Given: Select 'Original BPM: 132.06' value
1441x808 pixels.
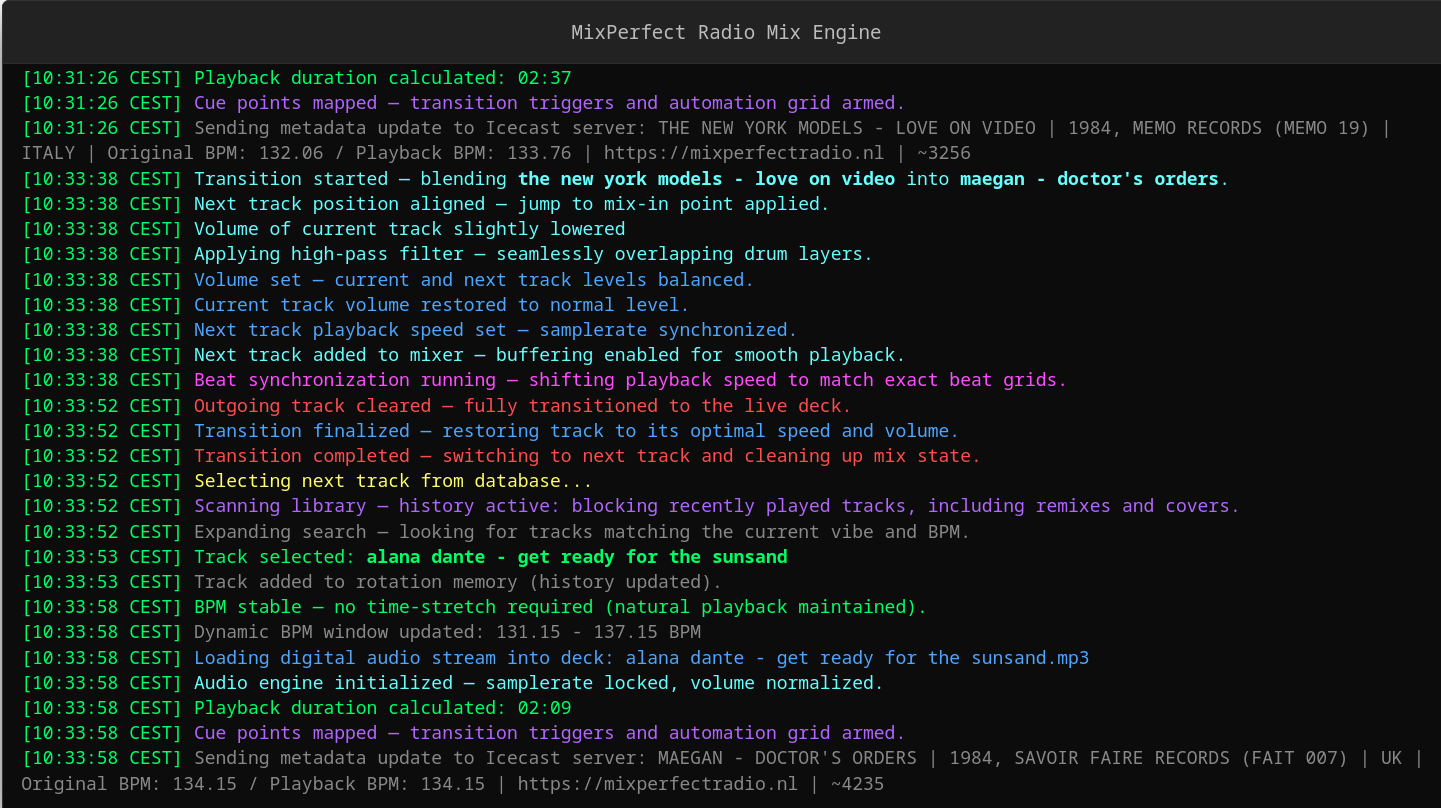Looking at the screenshot, I should tap(215, 153).
